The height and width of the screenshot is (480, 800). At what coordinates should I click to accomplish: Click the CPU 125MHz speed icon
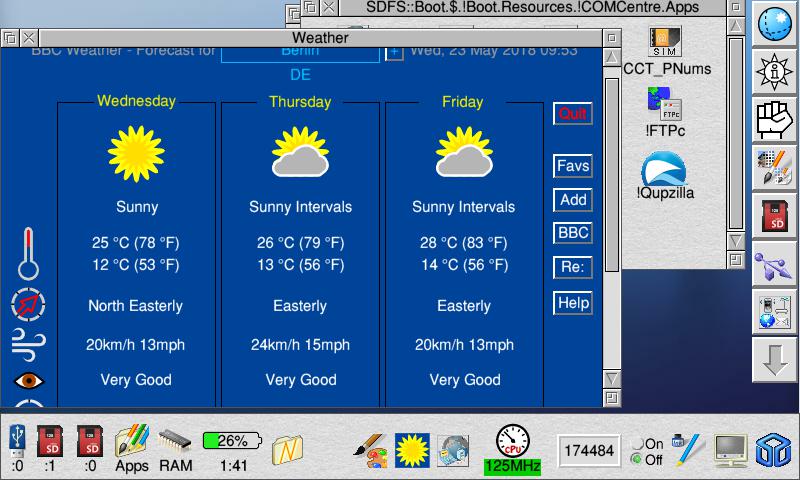tap(512, 449)
